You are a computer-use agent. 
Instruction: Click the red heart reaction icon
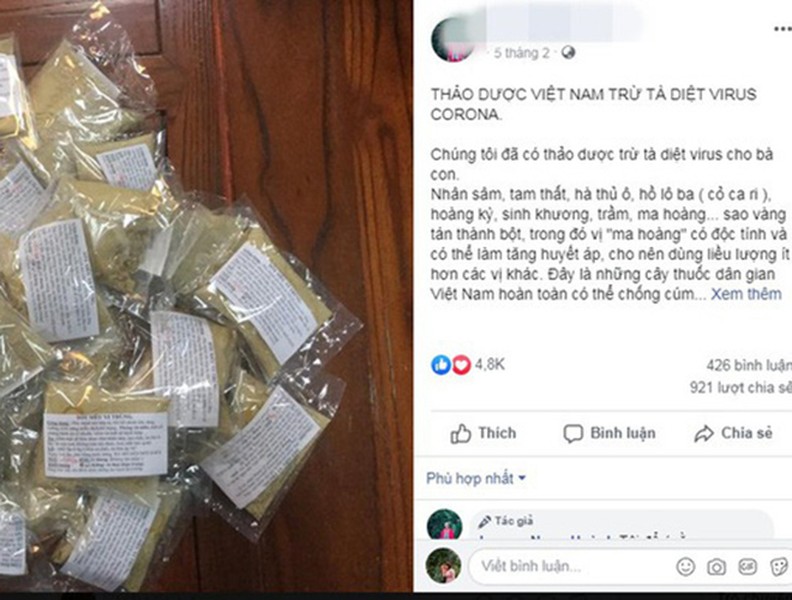(x=461, y=365)
